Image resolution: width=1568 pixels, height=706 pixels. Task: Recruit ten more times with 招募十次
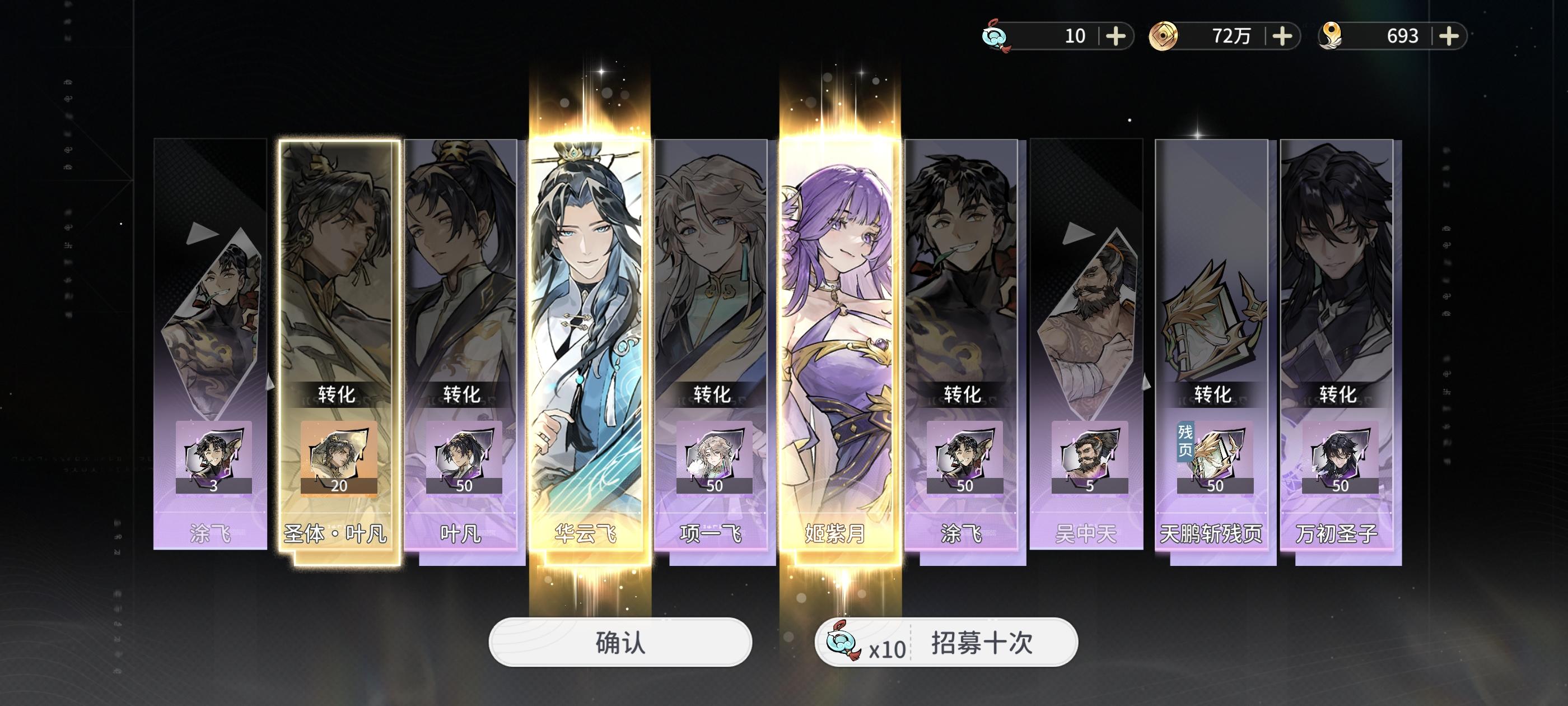point(946,642)
